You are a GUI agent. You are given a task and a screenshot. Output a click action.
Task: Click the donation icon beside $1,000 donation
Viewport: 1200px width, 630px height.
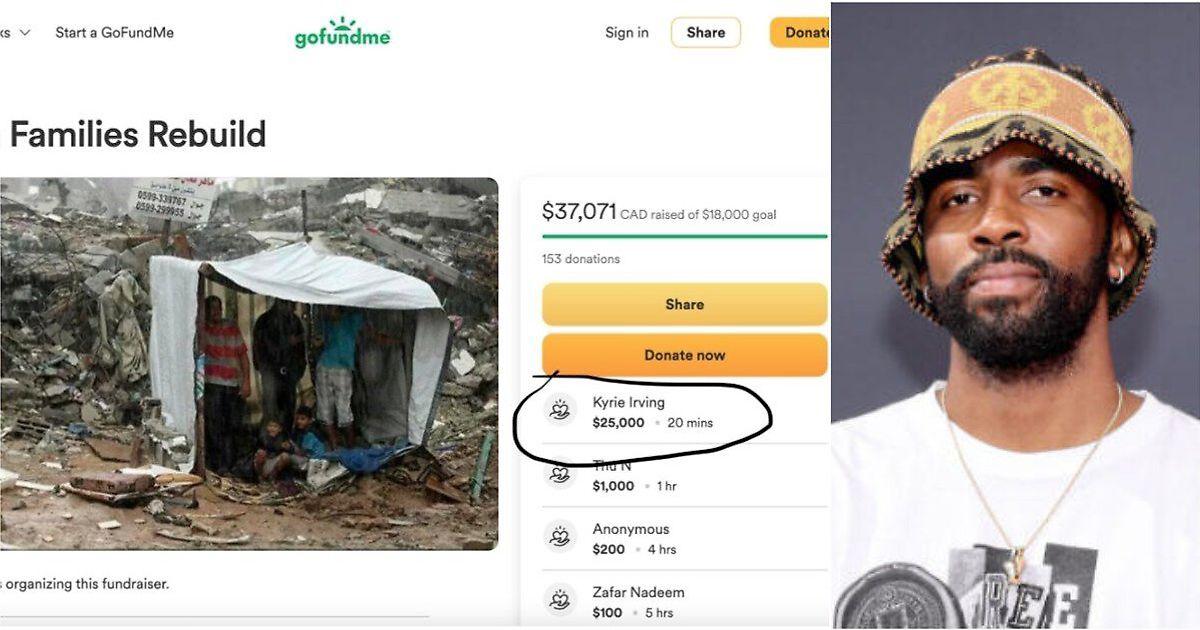pos(560,474)
